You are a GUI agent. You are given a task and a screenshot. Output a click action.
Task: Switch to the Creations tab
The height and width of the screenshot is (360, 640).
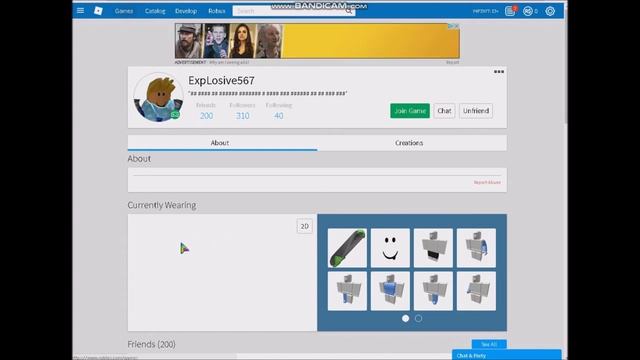[412, 143]
